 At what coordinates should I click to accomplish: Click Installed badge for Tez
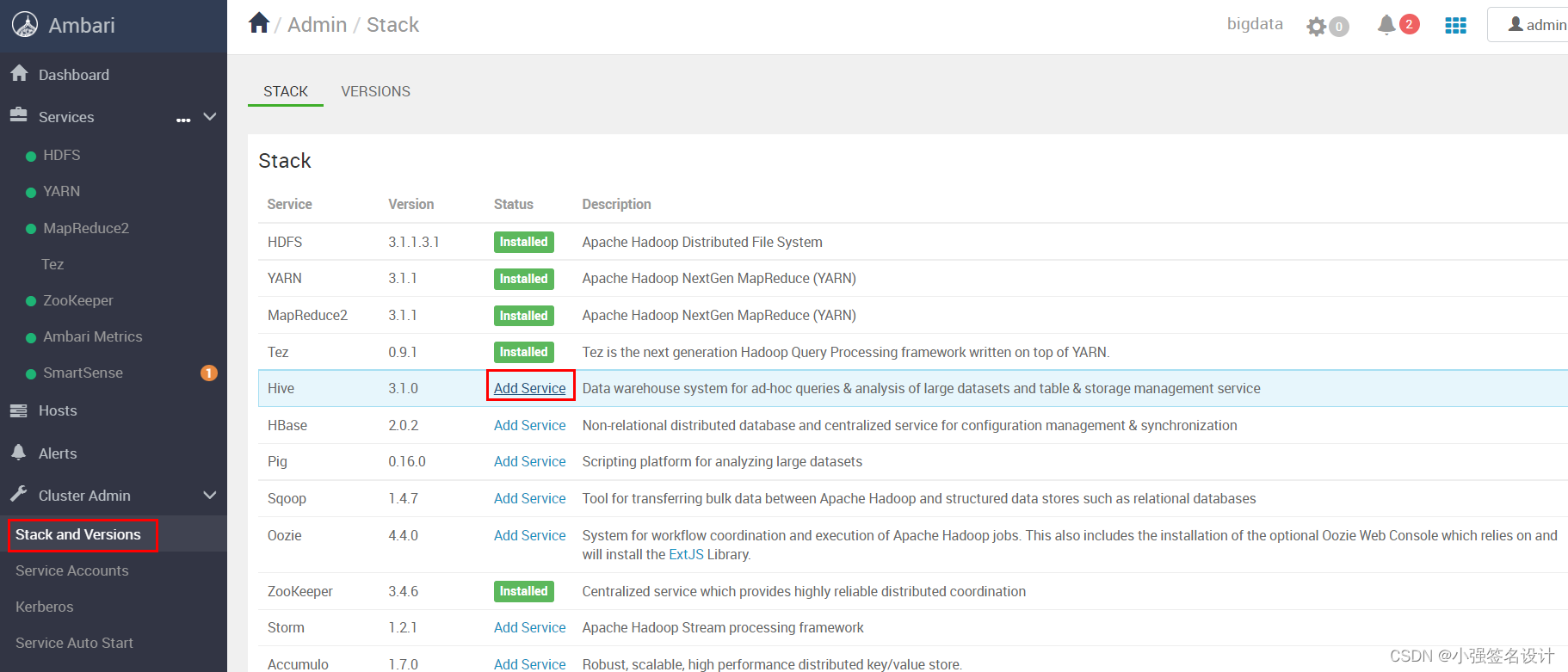(524, 352)
